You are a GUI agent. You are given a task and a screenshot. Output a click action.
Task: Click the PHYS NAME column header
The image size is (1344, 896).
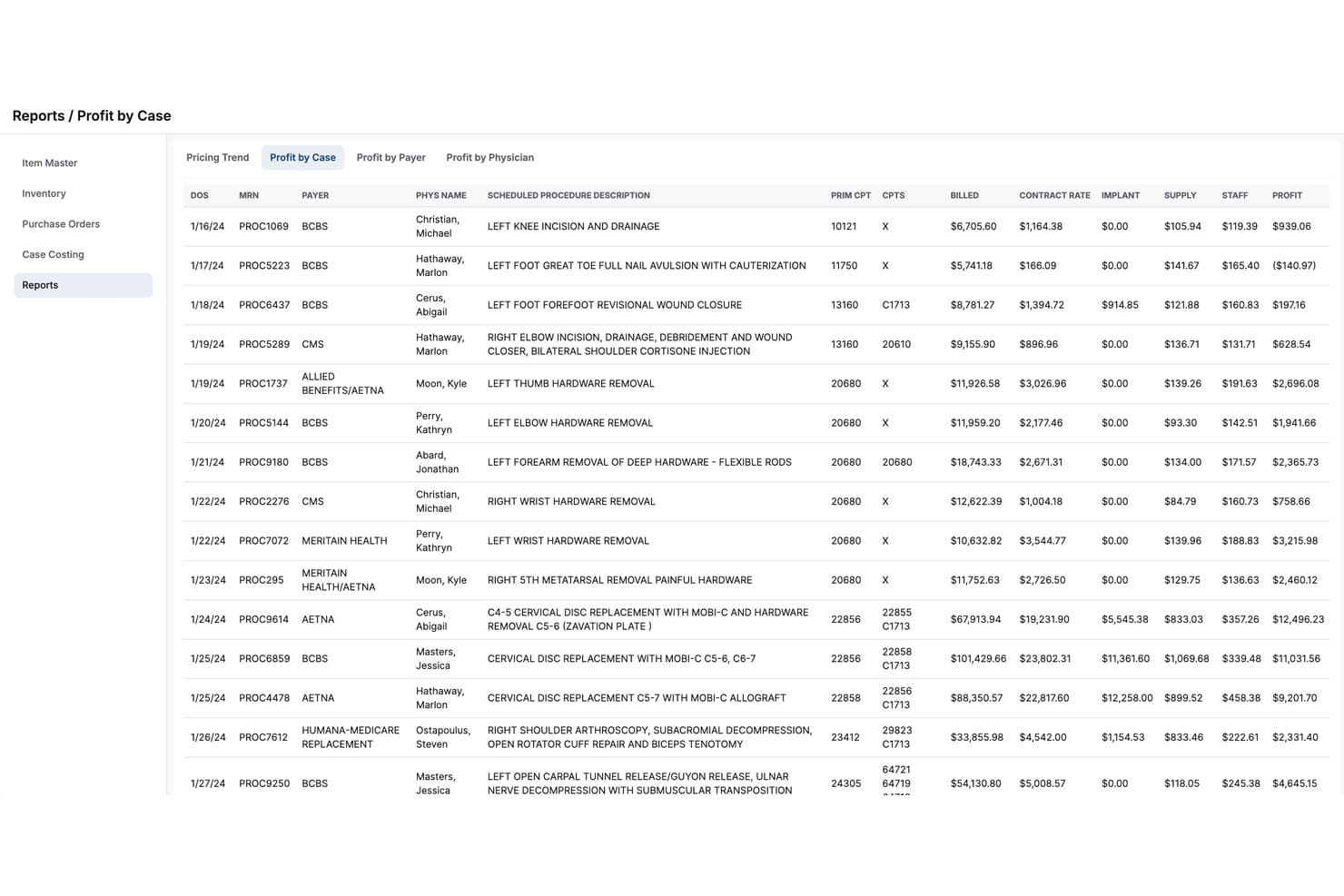tap(441, 195)
